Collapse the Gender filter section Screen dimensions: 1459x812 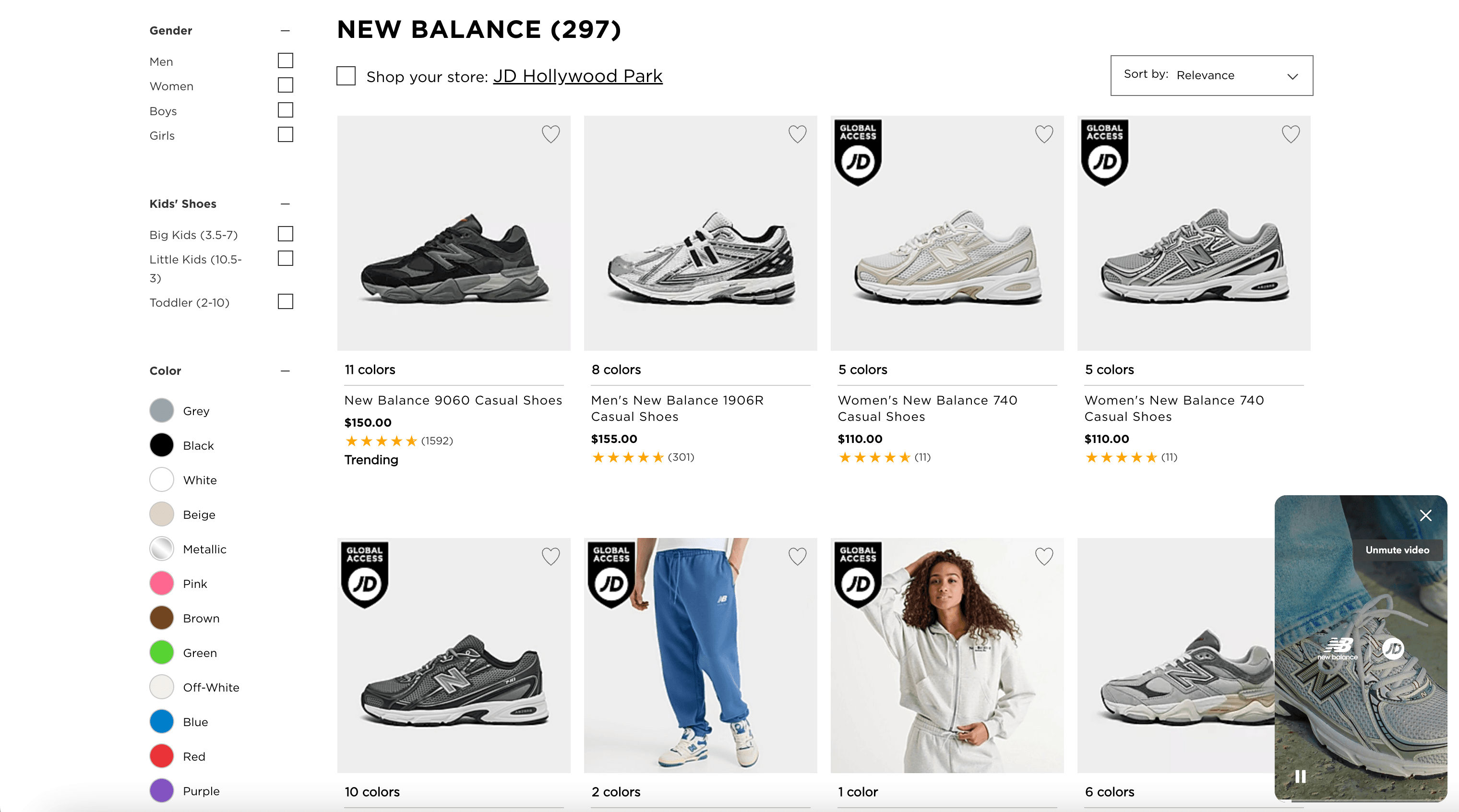286,31
